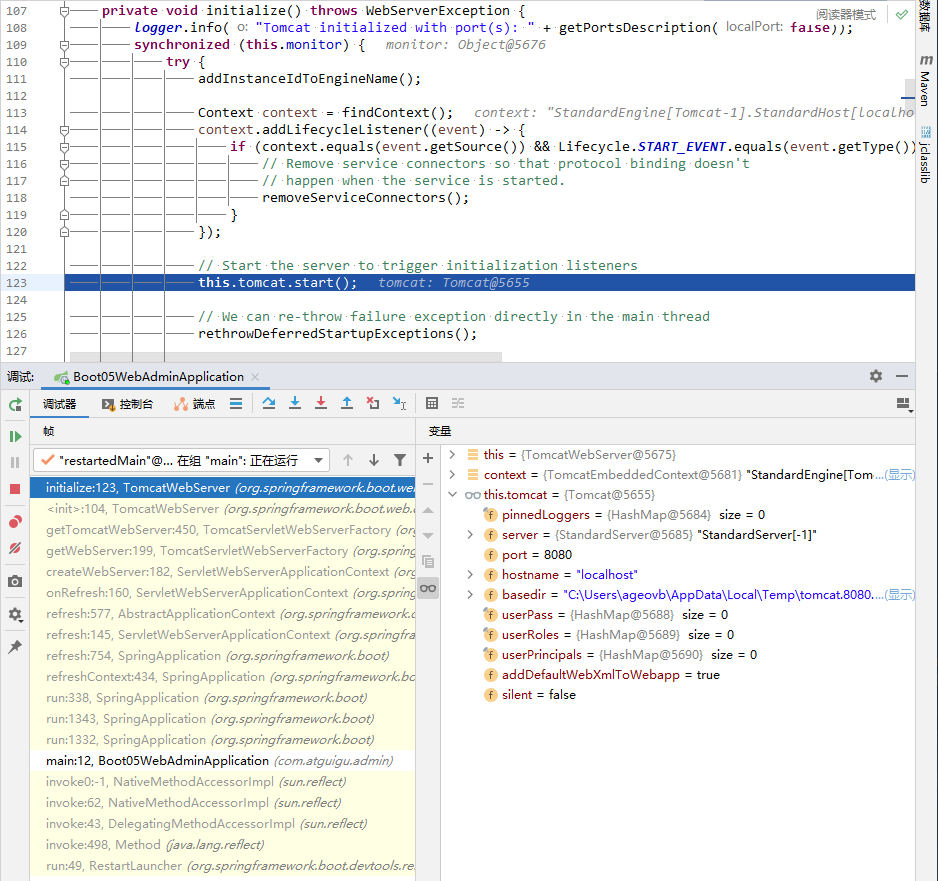
Task: Pin the debug tab with pin icon
Action: tap(15, 647)
